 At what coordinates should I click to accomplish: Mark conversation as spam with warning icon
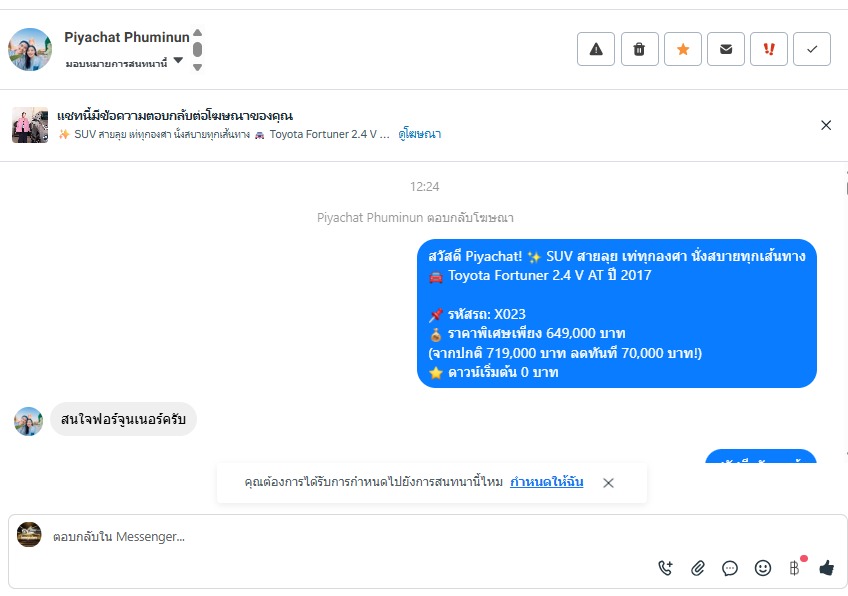click(x=595, y=49)
